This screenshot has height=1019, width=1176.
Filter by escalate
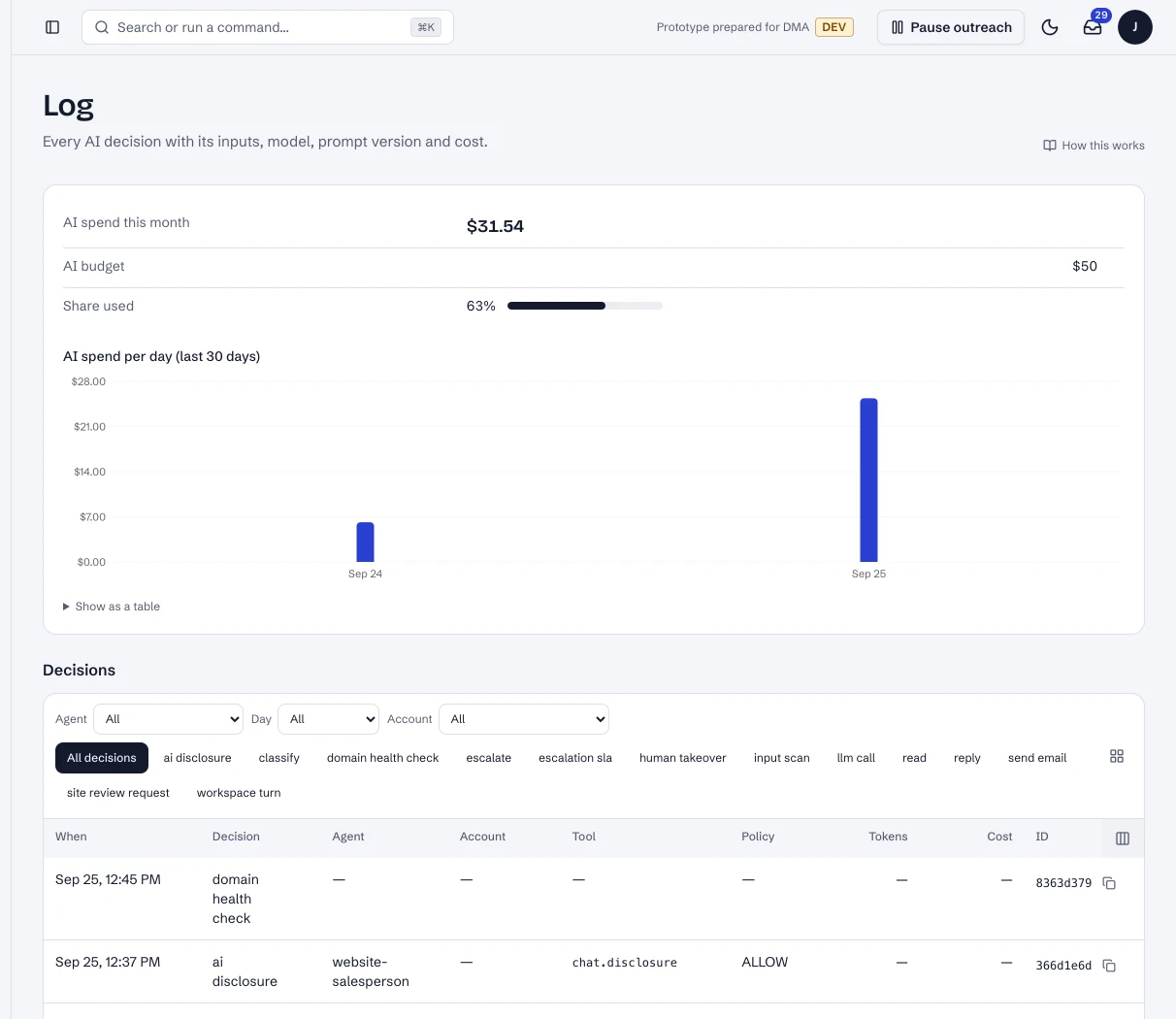489,758
